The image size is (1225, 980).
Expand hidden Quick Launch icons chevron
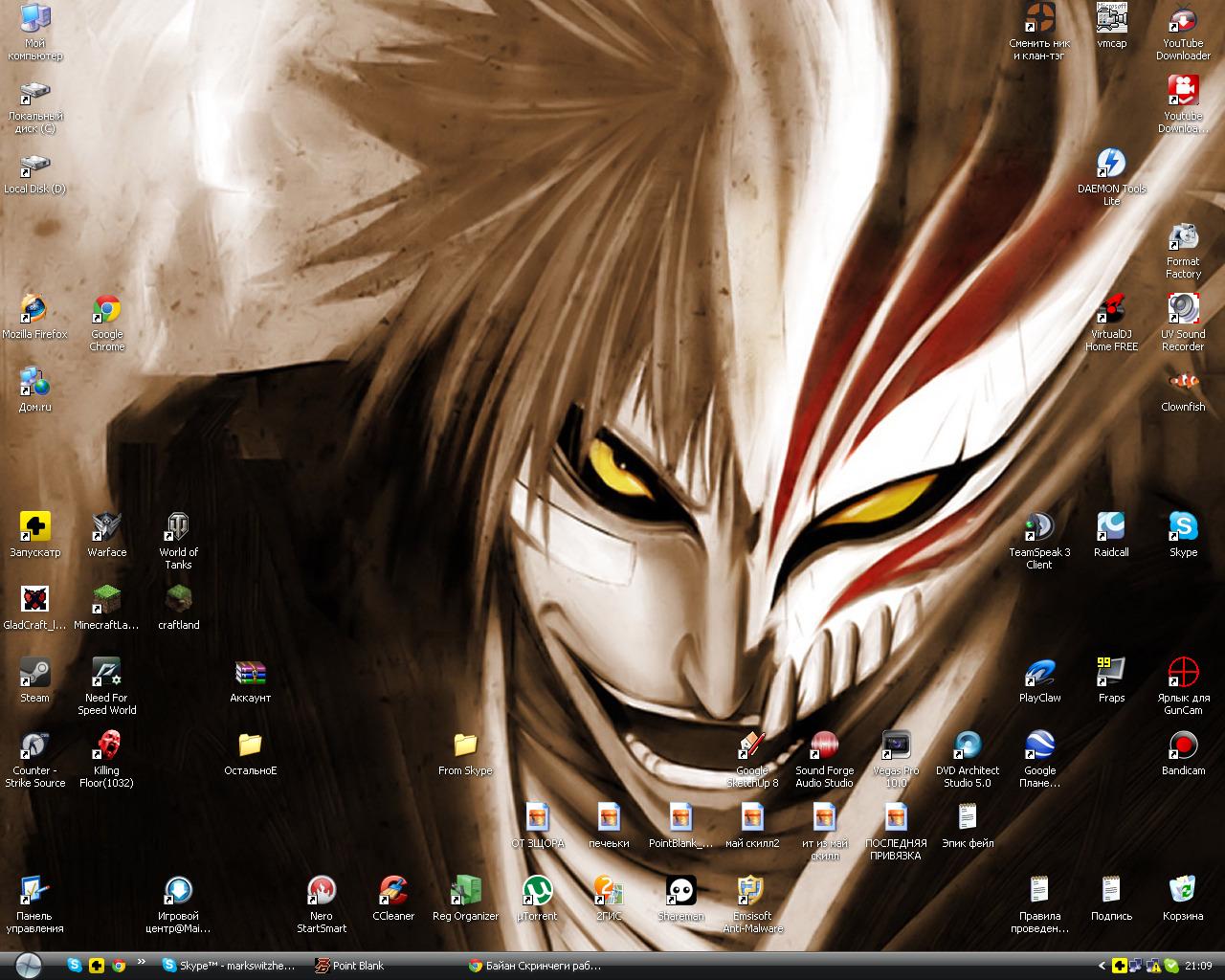pyautogui.click(x=142, y=963)
